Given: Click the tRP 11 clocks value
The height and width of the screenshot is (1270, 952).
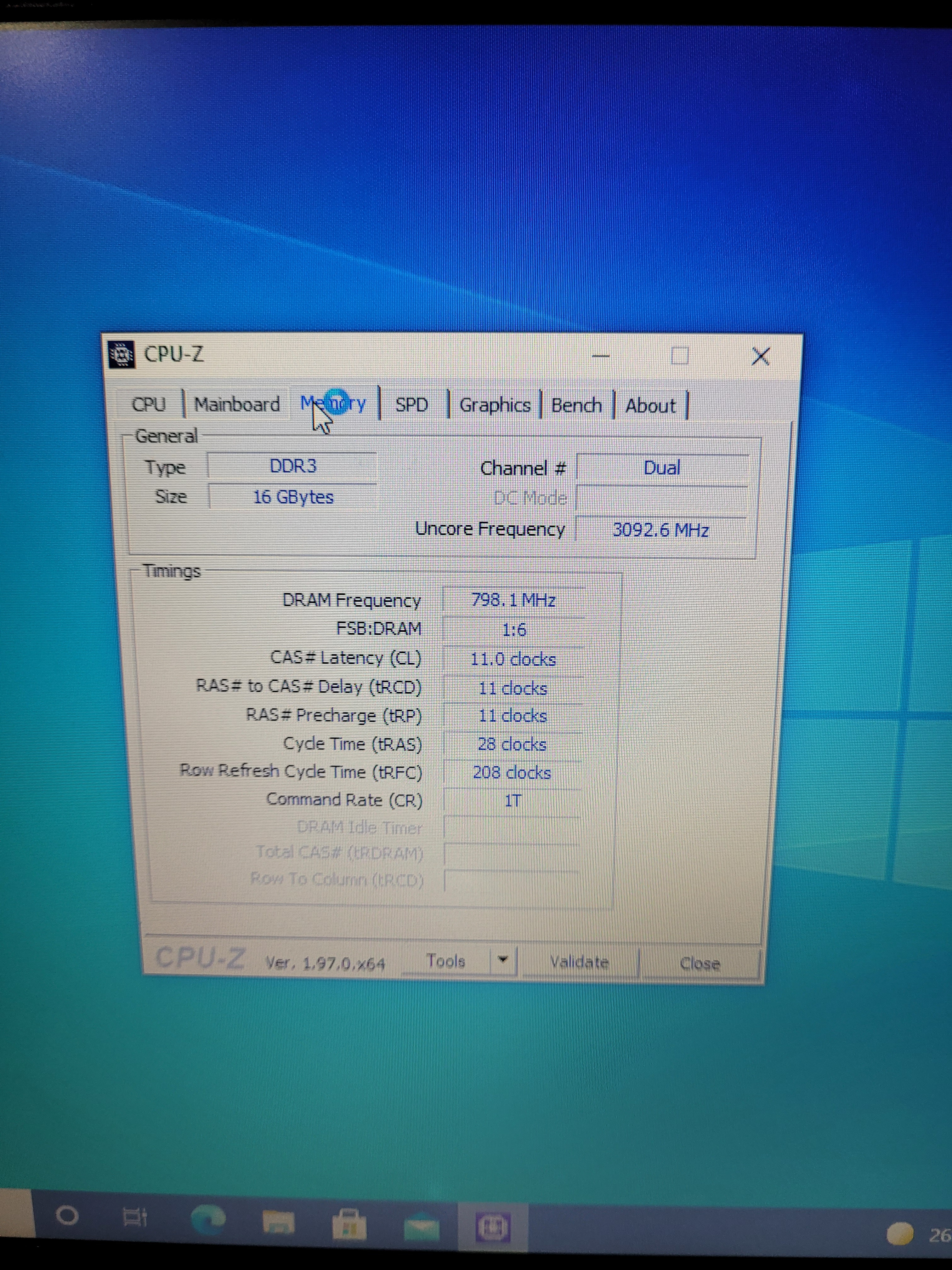Looking at the screenshot, I should coord(513,716).
